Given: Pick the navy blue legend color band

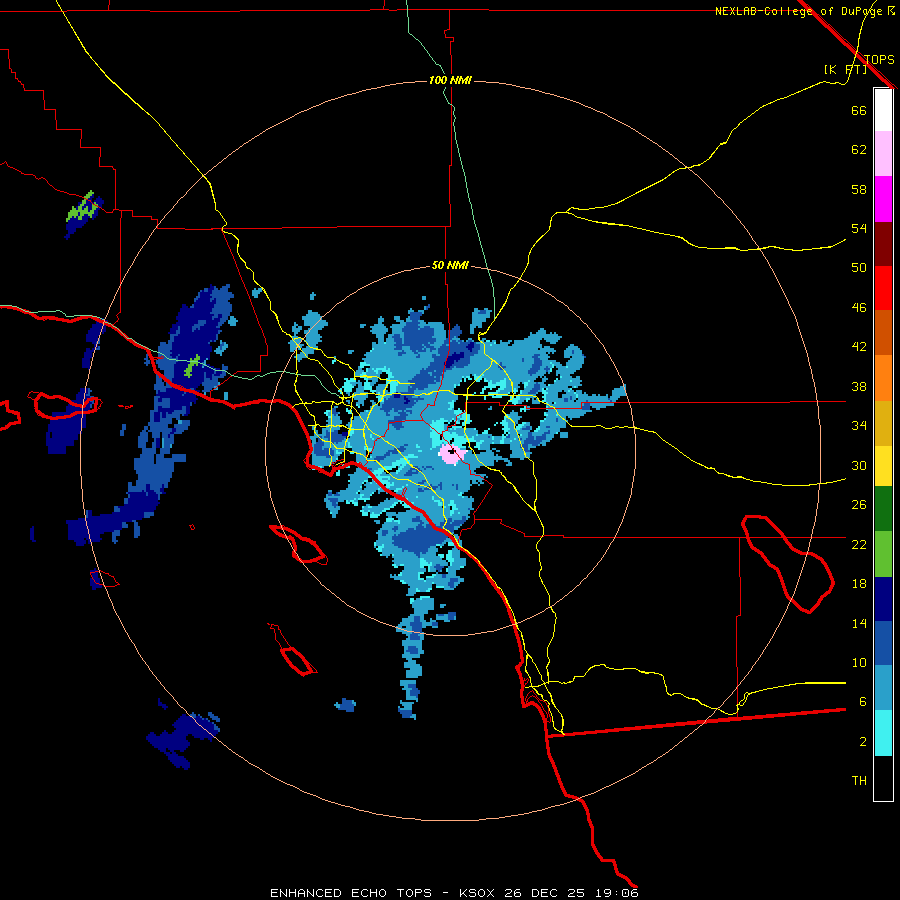Looking at the screenshot, I should [883, 599].
